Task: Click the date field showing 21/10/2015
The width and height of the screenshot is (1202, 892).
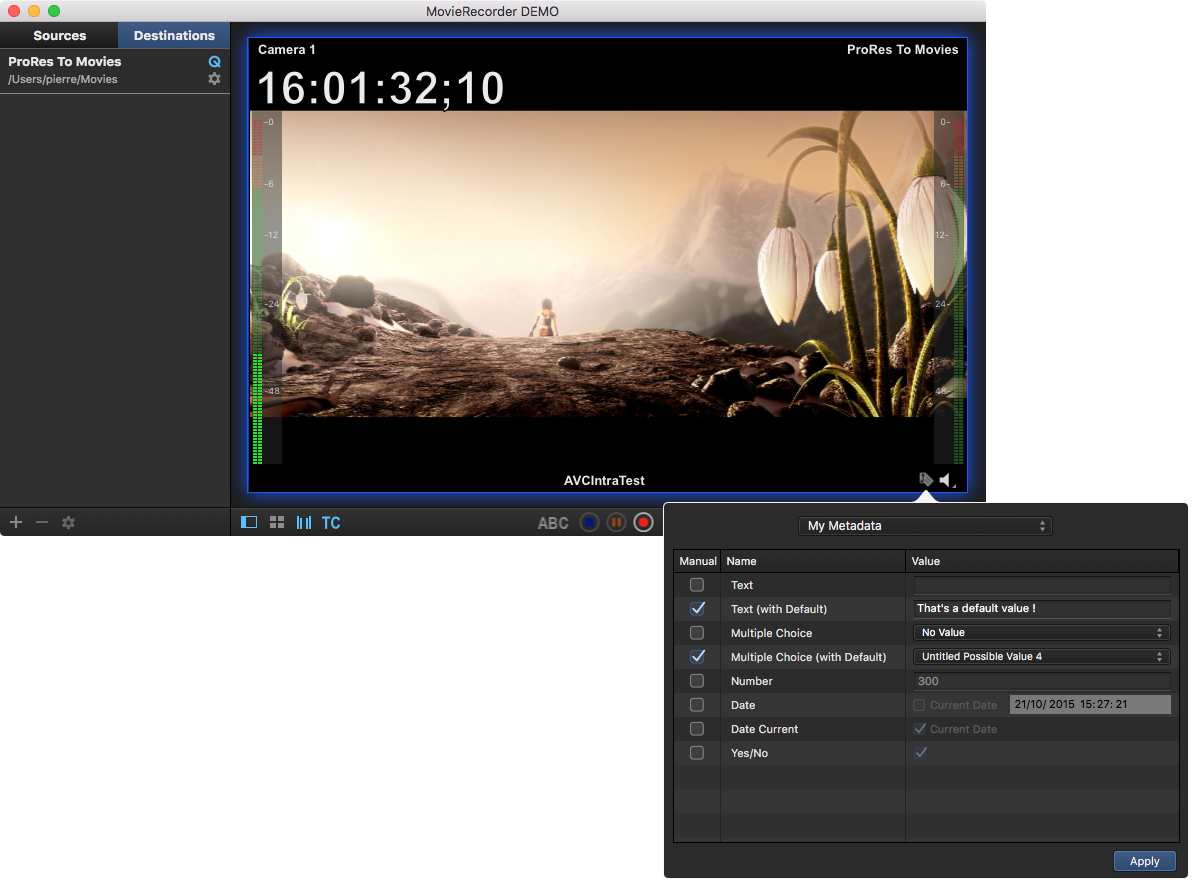Action: pyautogui.click(x=1090, y=705)
